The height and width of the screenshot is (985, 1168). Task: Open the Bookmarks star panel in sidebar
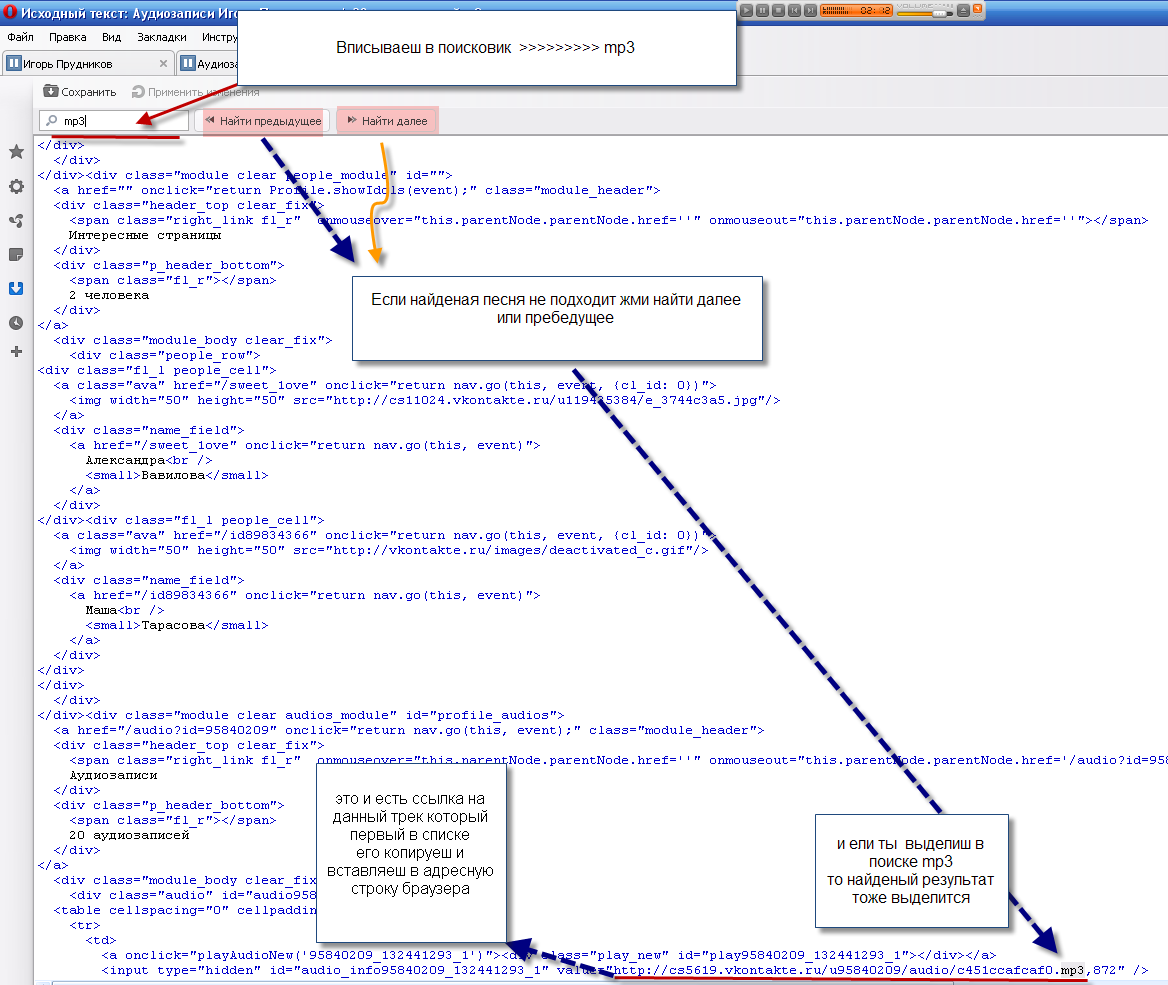16,152
